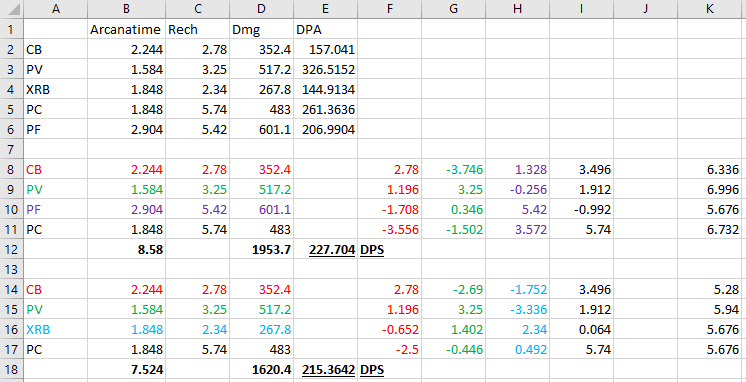
Task: Select column C header
Action: point(197,10)
